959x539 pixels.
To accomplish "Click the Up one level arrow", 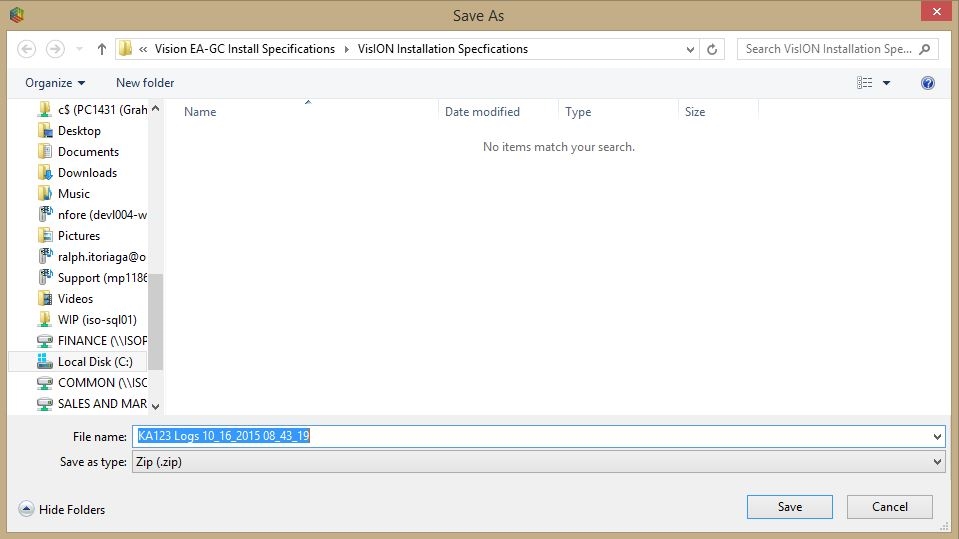I will coord(102,49).
